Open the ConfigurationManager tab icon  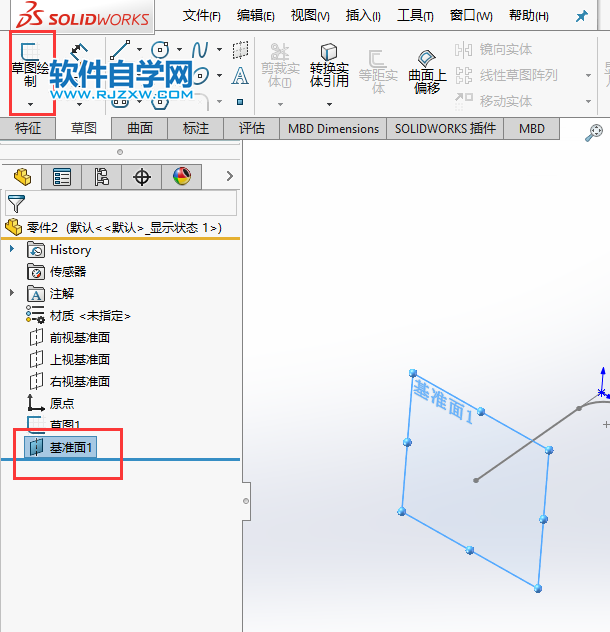[x=102, y=177]
